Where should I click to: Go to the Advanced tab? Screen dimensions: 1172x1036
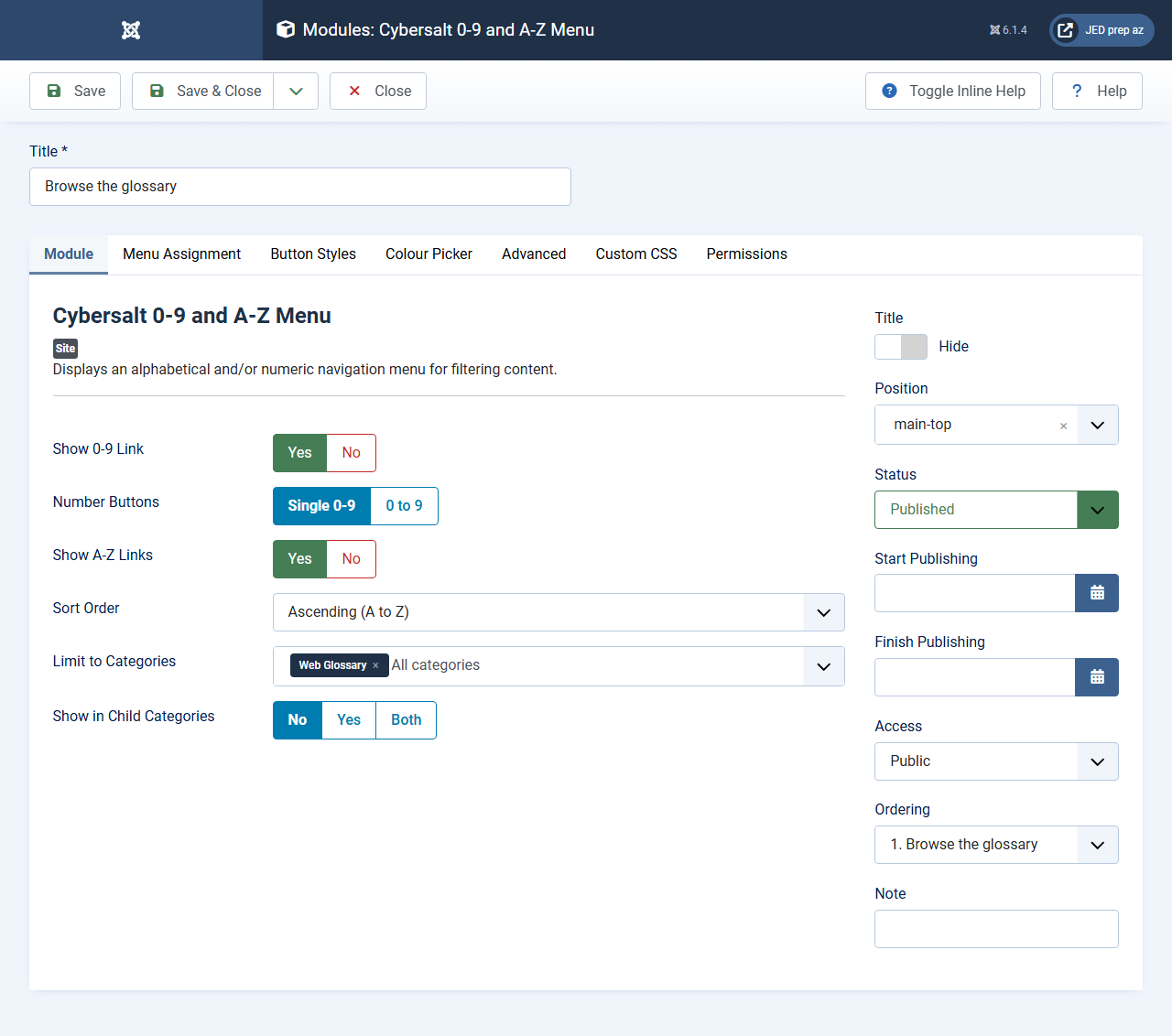534,254
